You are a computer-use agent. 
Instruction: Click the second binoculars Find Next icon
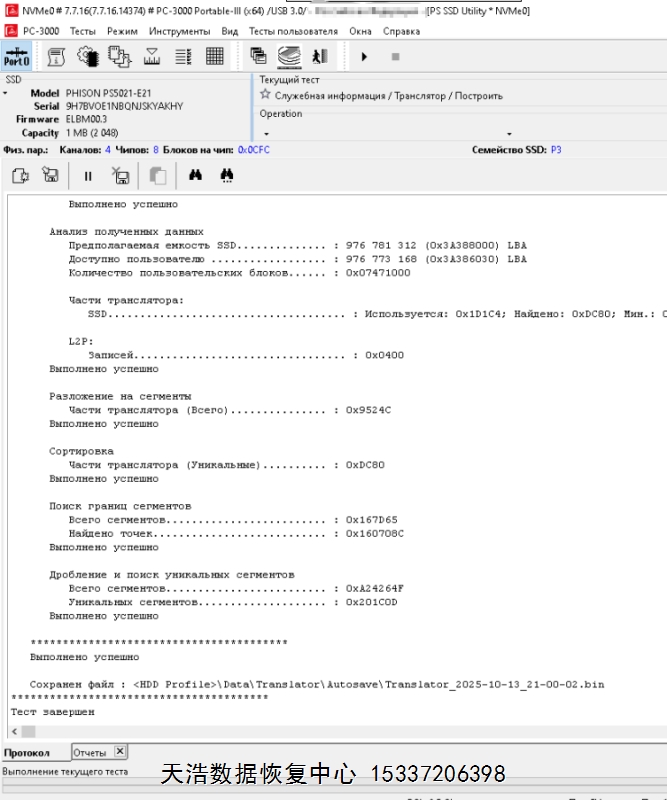227,176
